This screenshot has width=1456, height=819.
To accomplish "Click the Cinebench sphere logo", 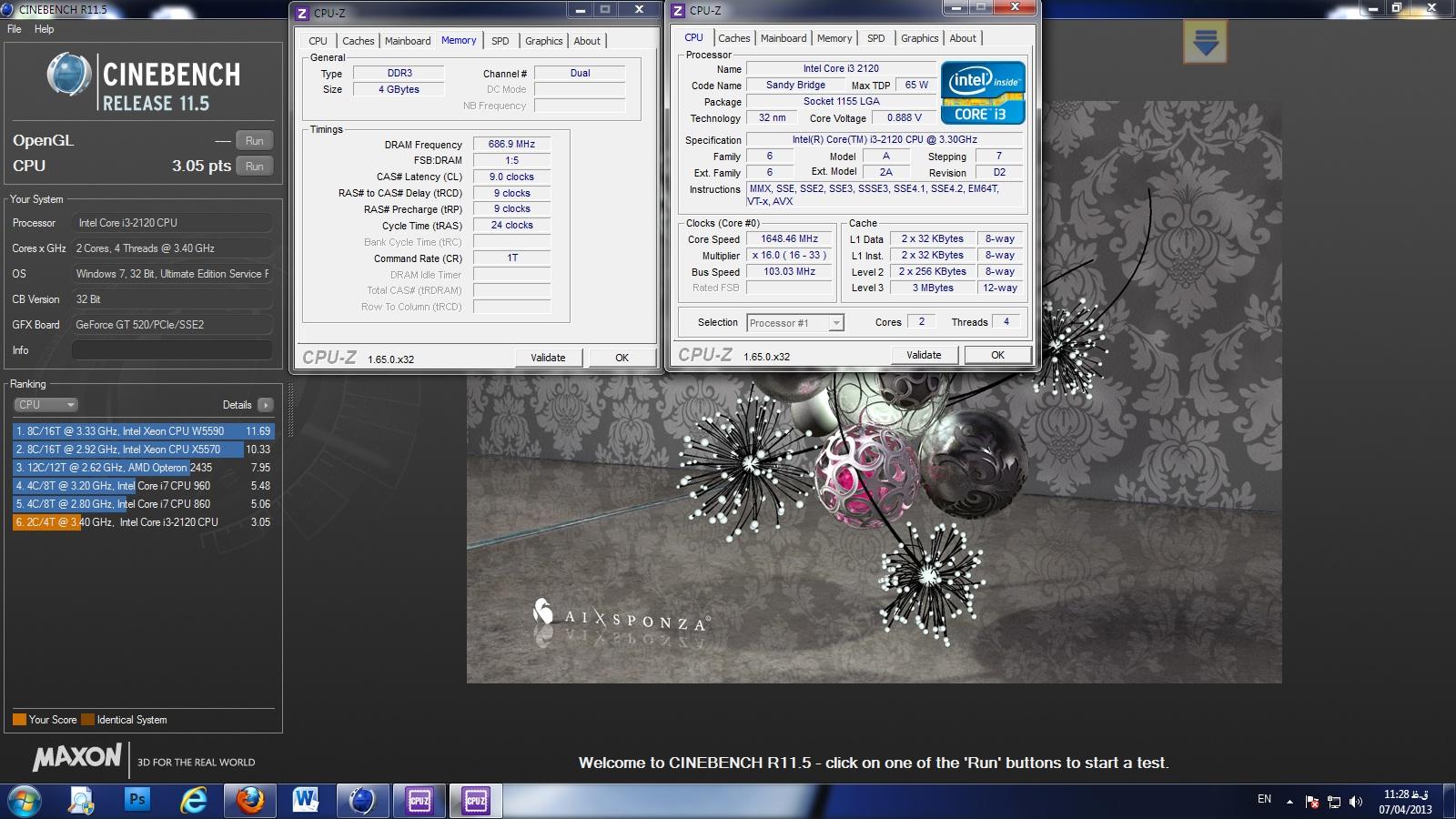I will [69, 75].
